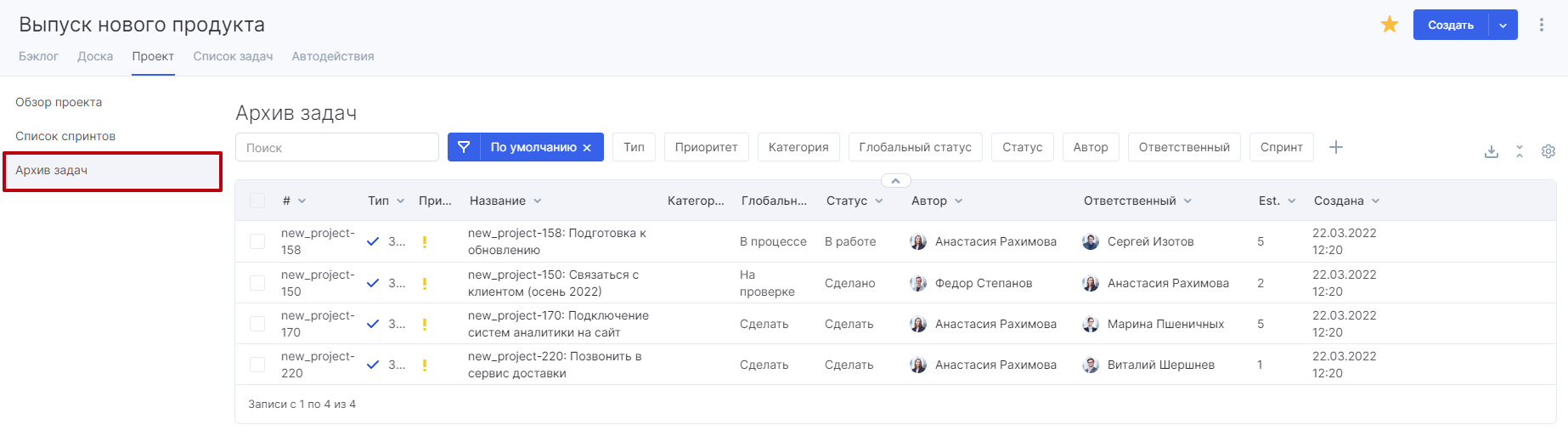The width and height of the screenshot is (1568, 436).
Task: Click the download export icon
Action: point(1492,151)
